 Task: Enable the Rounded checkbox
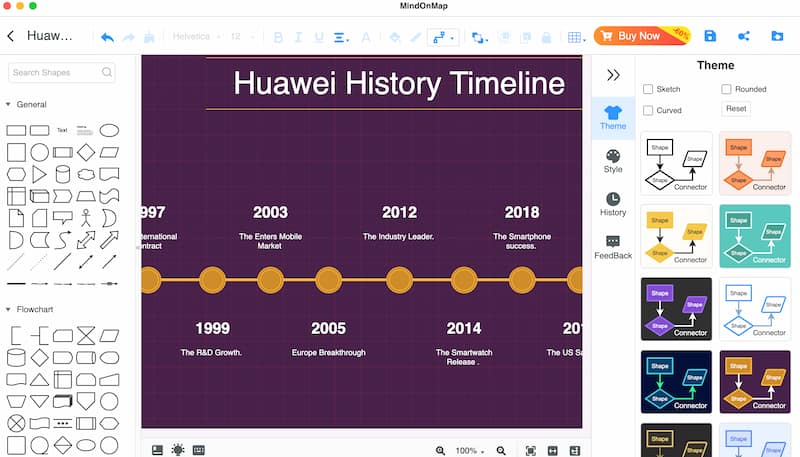[x=727, y=89]
